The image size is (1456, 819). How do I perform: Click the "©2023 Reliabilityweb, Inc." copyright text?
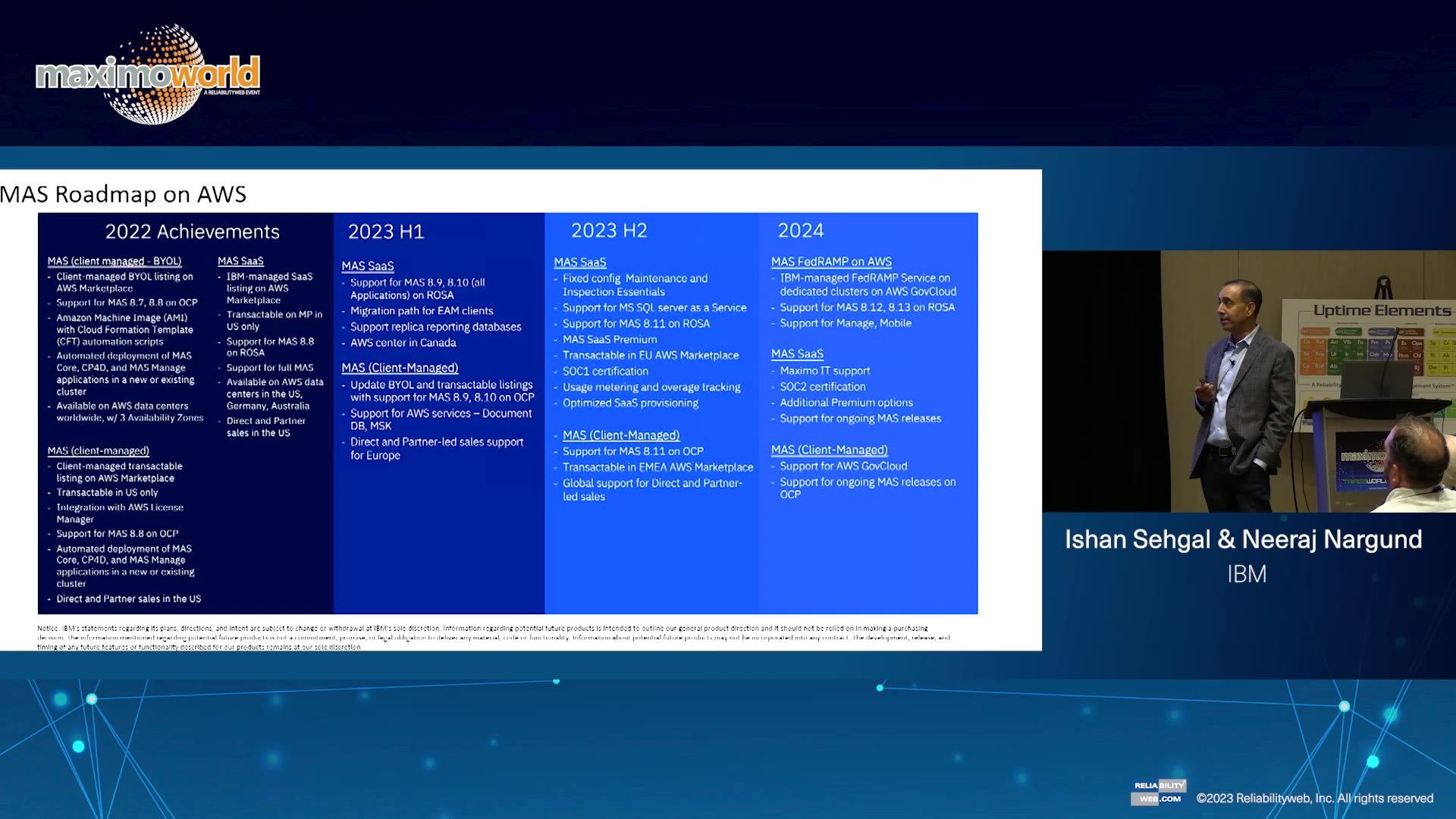tap(1315, 799)
